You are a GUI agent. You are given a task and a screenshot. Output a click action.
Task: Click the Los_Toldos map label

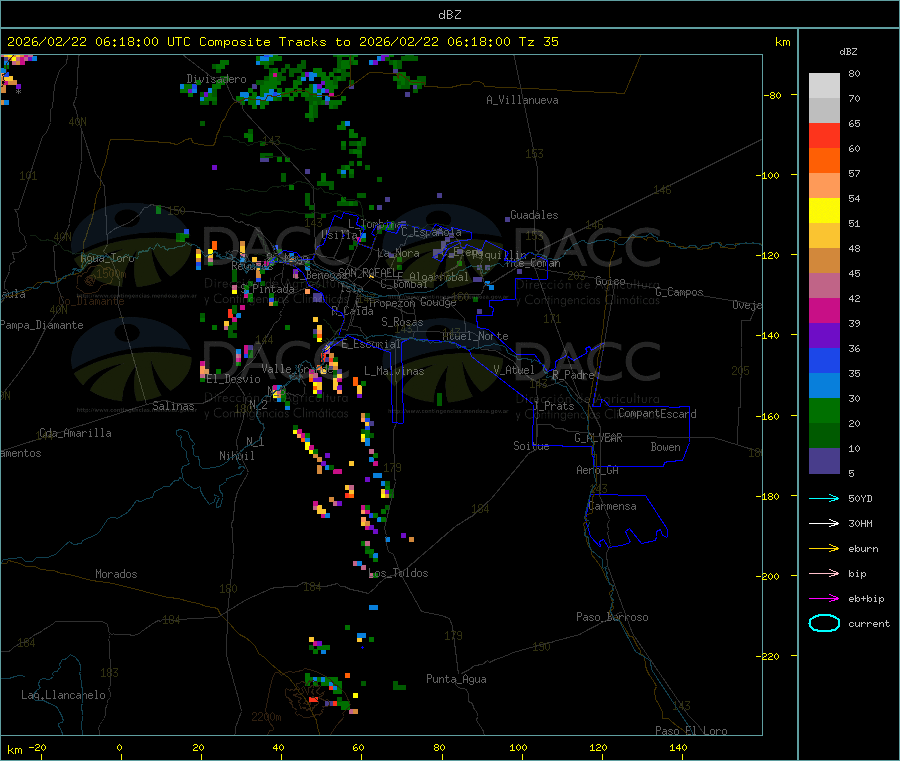398,573
